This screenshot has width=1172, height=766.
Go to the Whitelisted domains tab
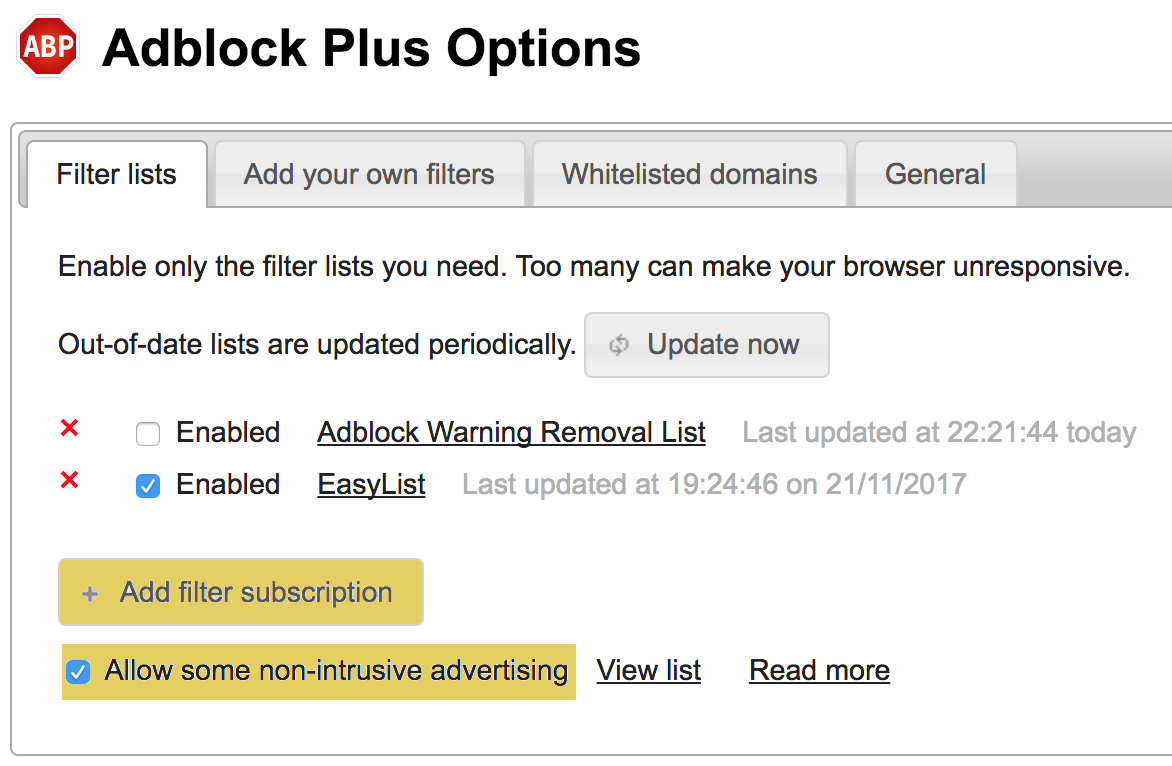click(689, 174)
